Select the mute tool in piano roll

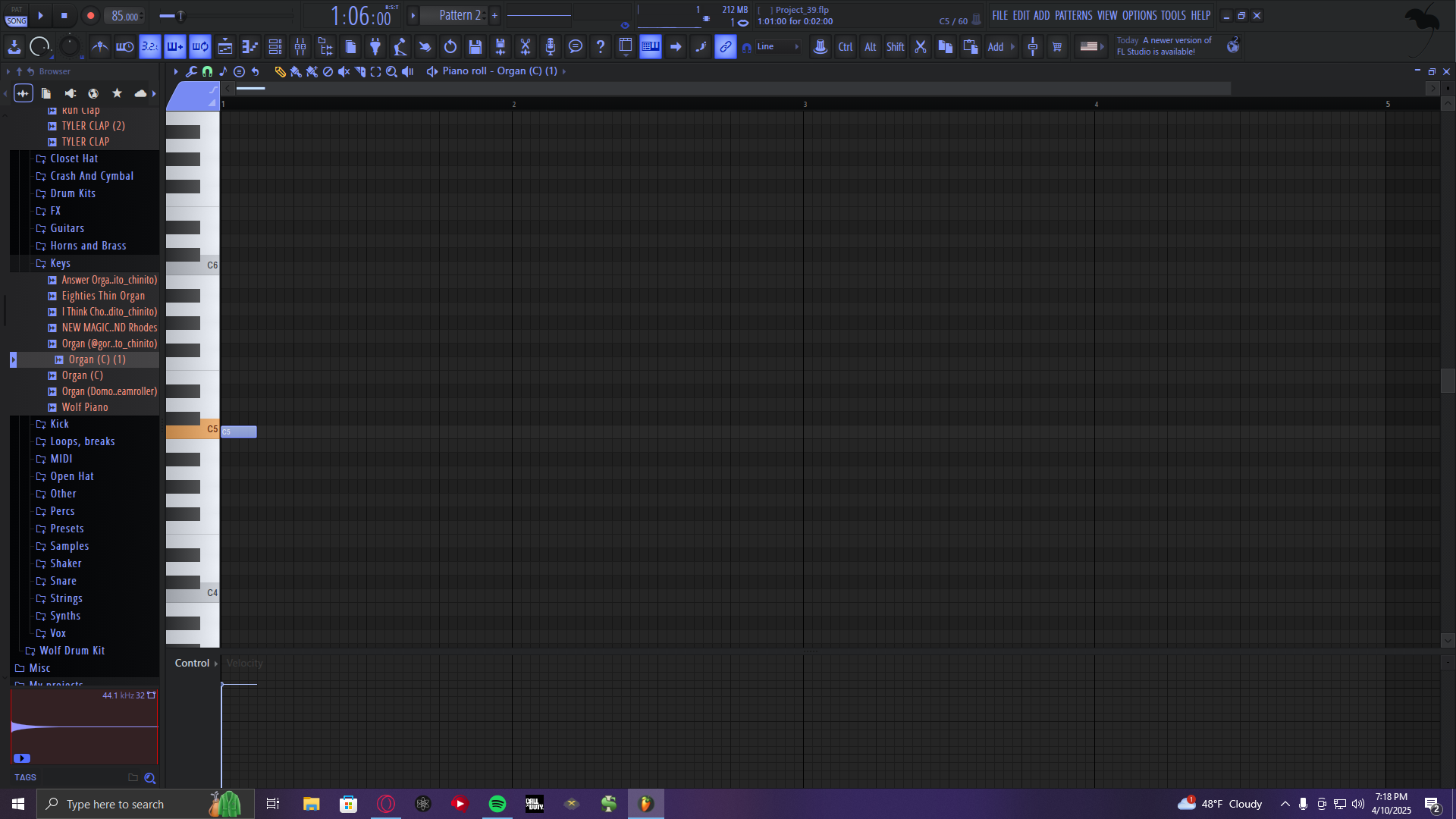[344, 71]
